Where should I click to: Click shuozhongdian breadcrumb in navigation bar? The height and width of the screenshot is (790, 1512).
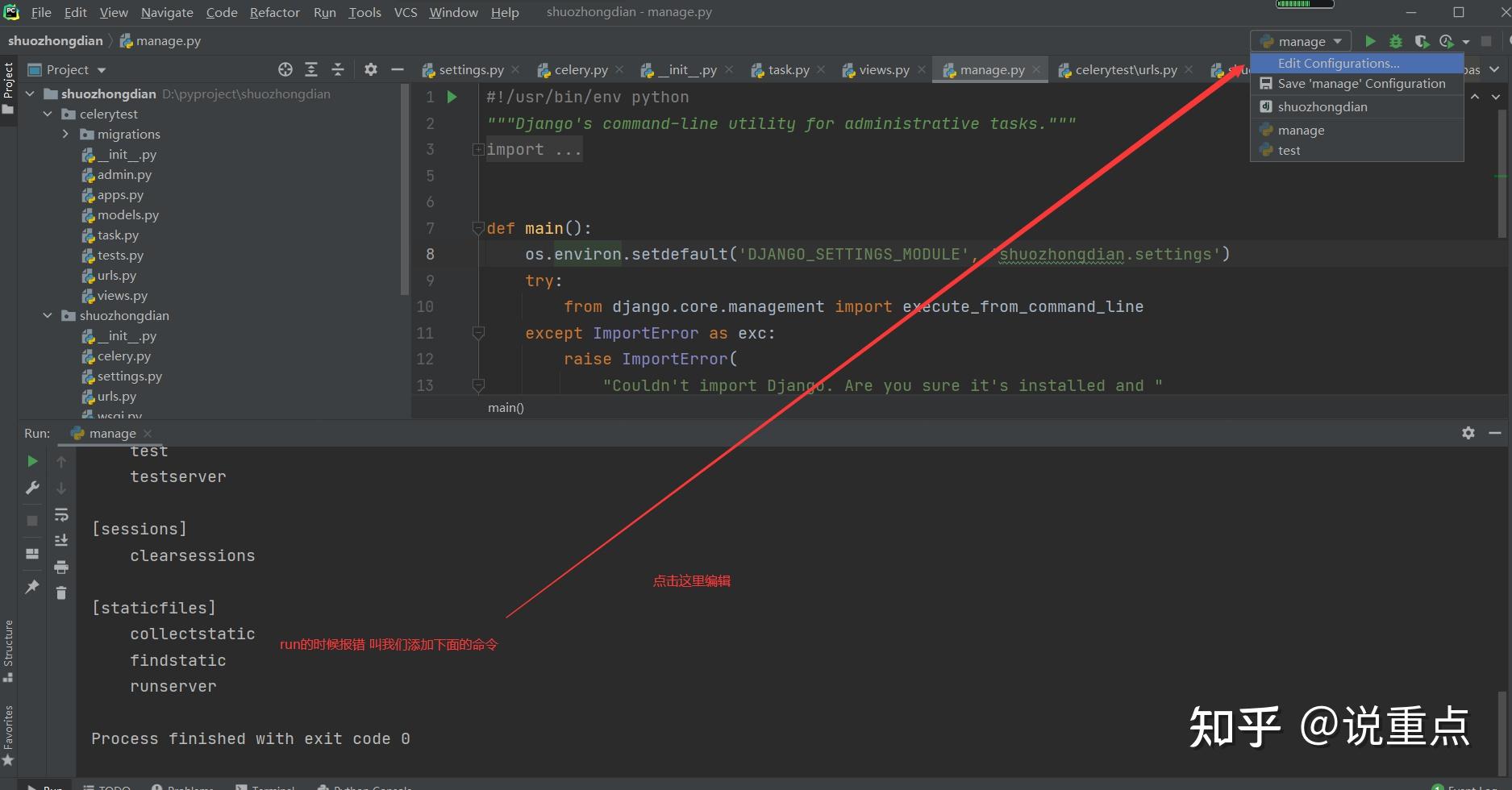[x=56, y=40]
